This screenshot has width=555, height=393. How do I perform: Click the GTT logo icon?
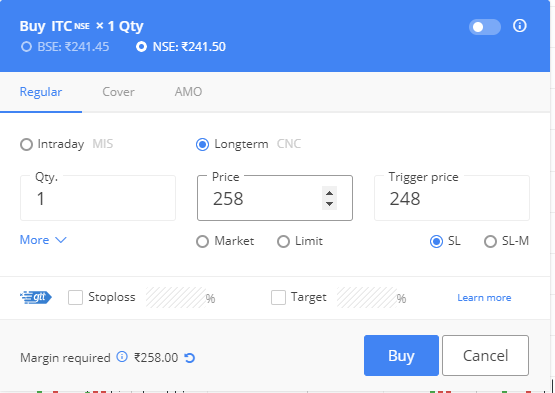tap(36, 297)
